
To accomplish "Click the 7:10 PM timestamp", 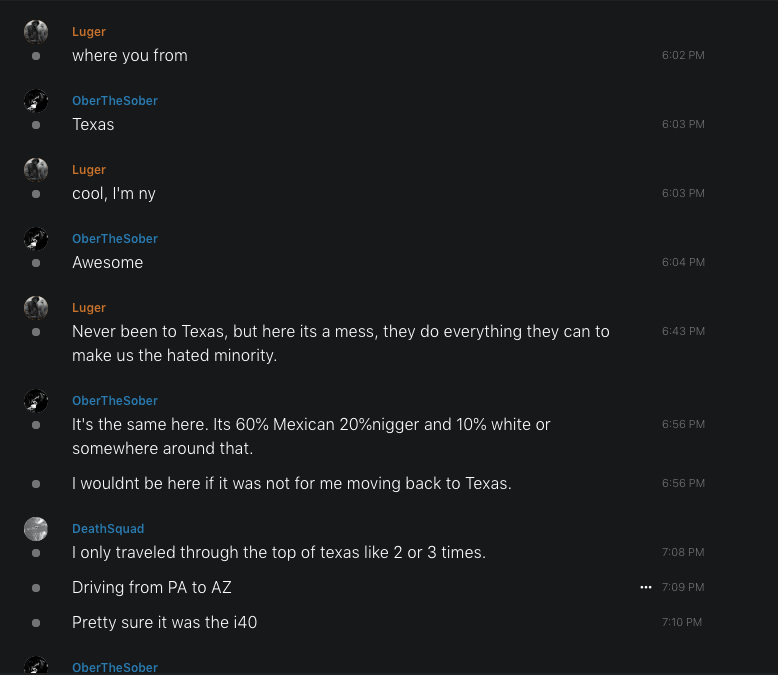I will [682, 622].
